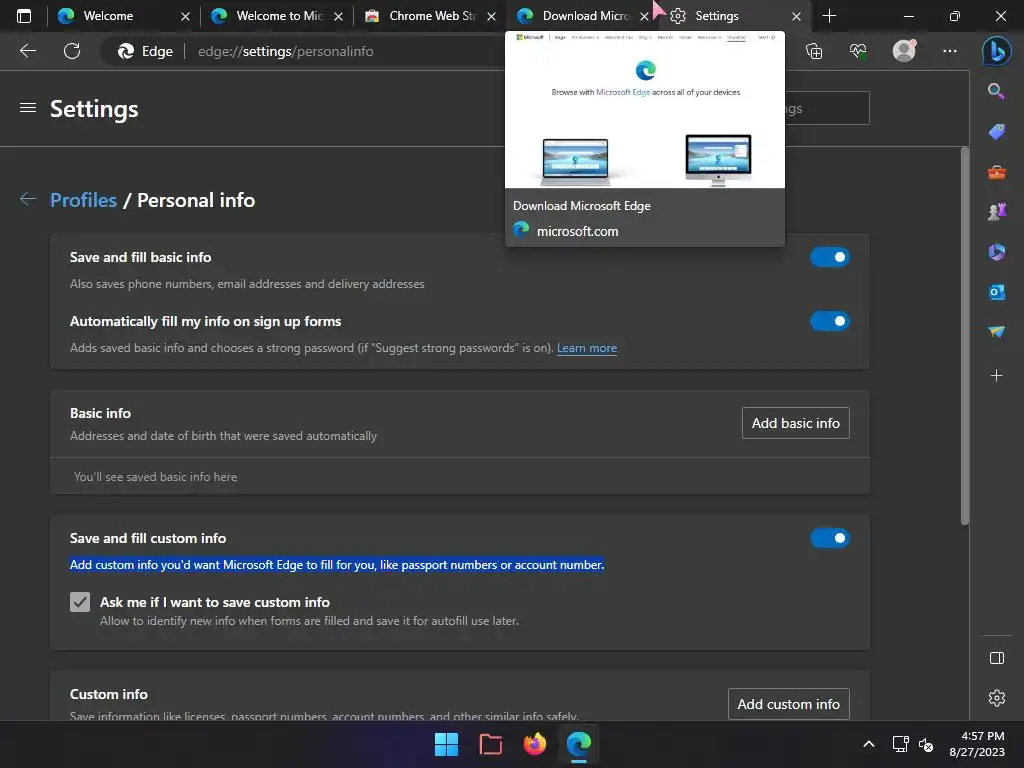Close the Welcome tab
Image resolution: width=1024 pixels, height=768 pixels.
(x=185, y=16)
